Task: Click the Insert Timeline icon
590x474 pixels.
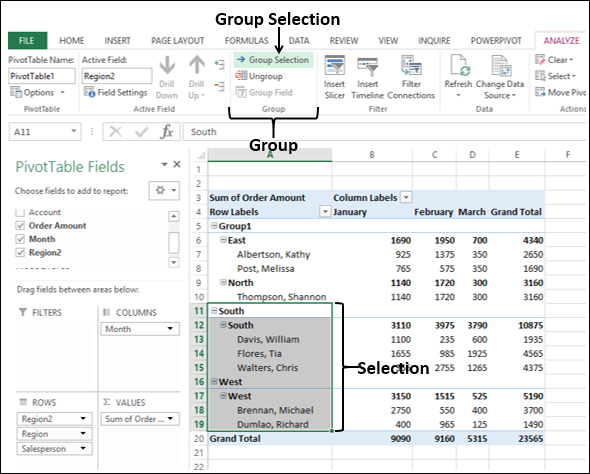Action: point(367,67)
